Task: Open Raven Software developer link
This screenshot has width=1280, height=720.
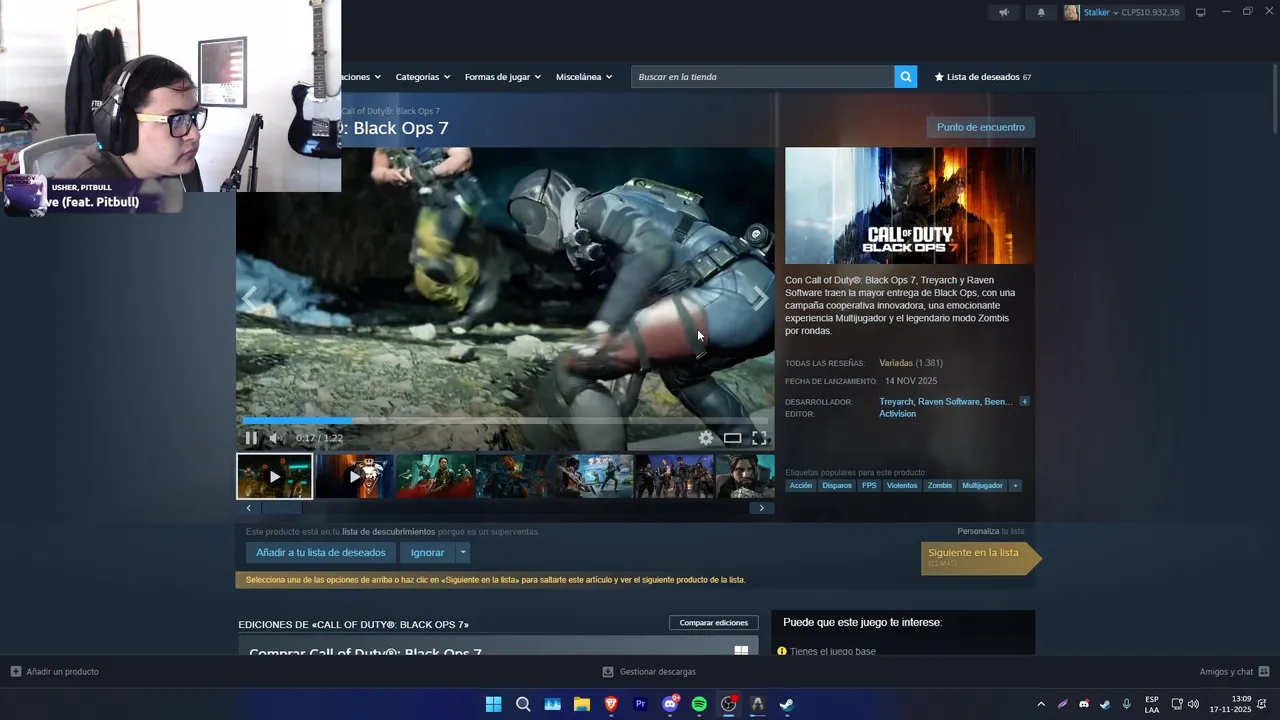Action: (949, 402)
